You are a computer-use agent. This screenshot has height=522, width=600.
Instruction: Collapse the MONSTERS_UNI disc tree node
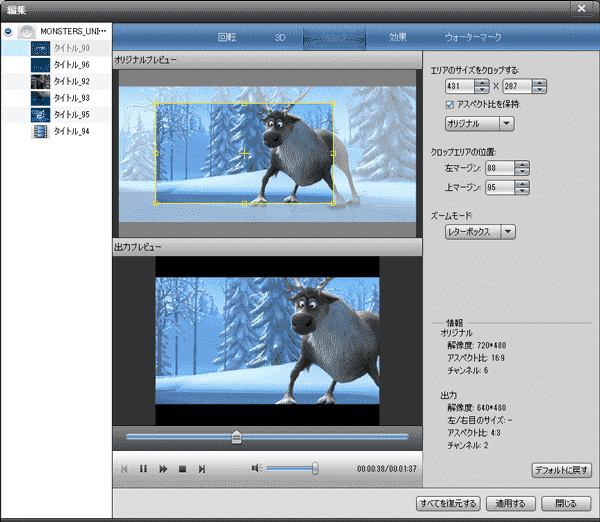tap(8, 31)
